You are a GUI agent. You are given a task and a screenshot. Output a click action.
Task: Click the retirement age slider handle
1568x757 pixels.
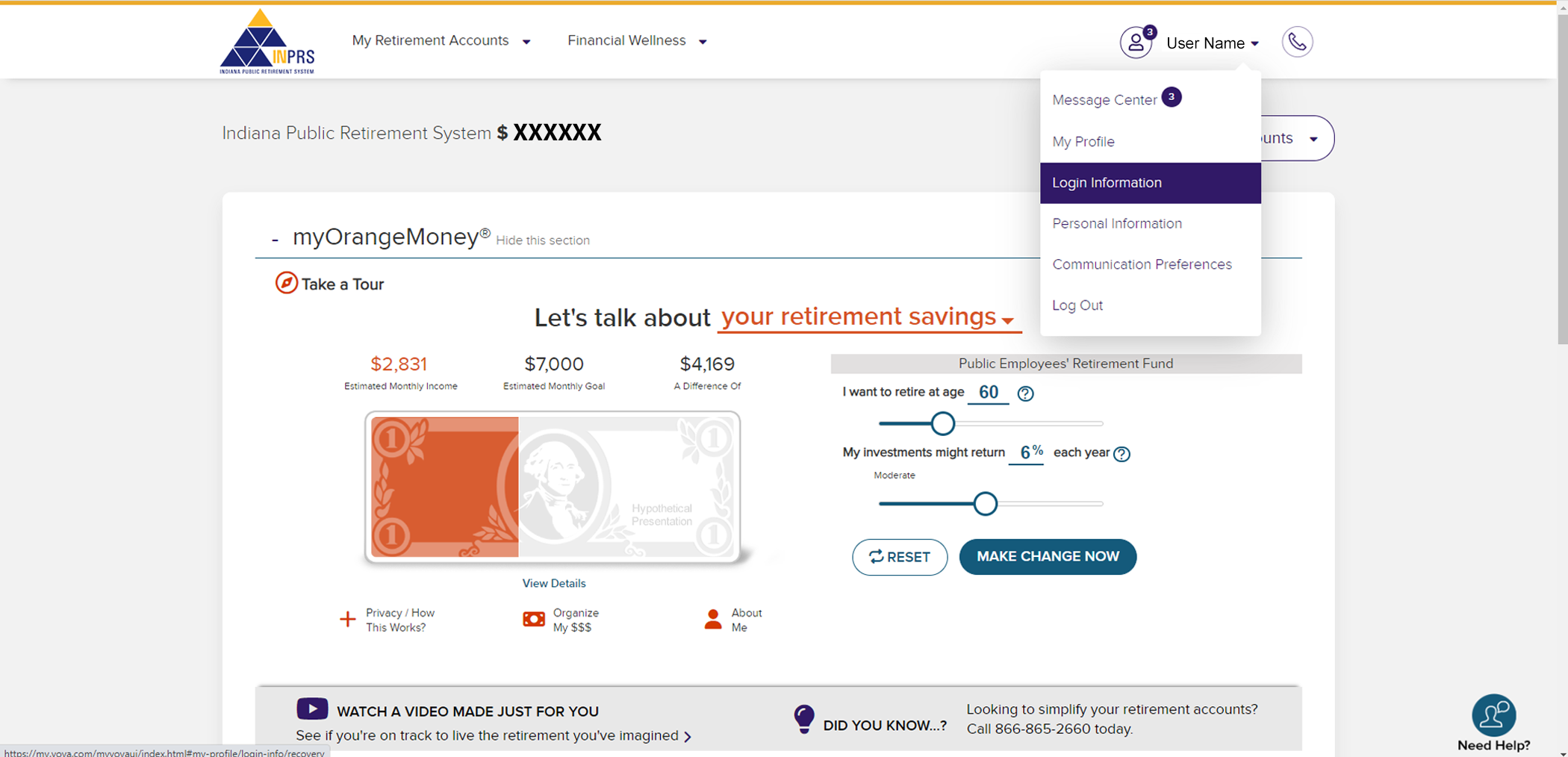[x=943, y=423]
